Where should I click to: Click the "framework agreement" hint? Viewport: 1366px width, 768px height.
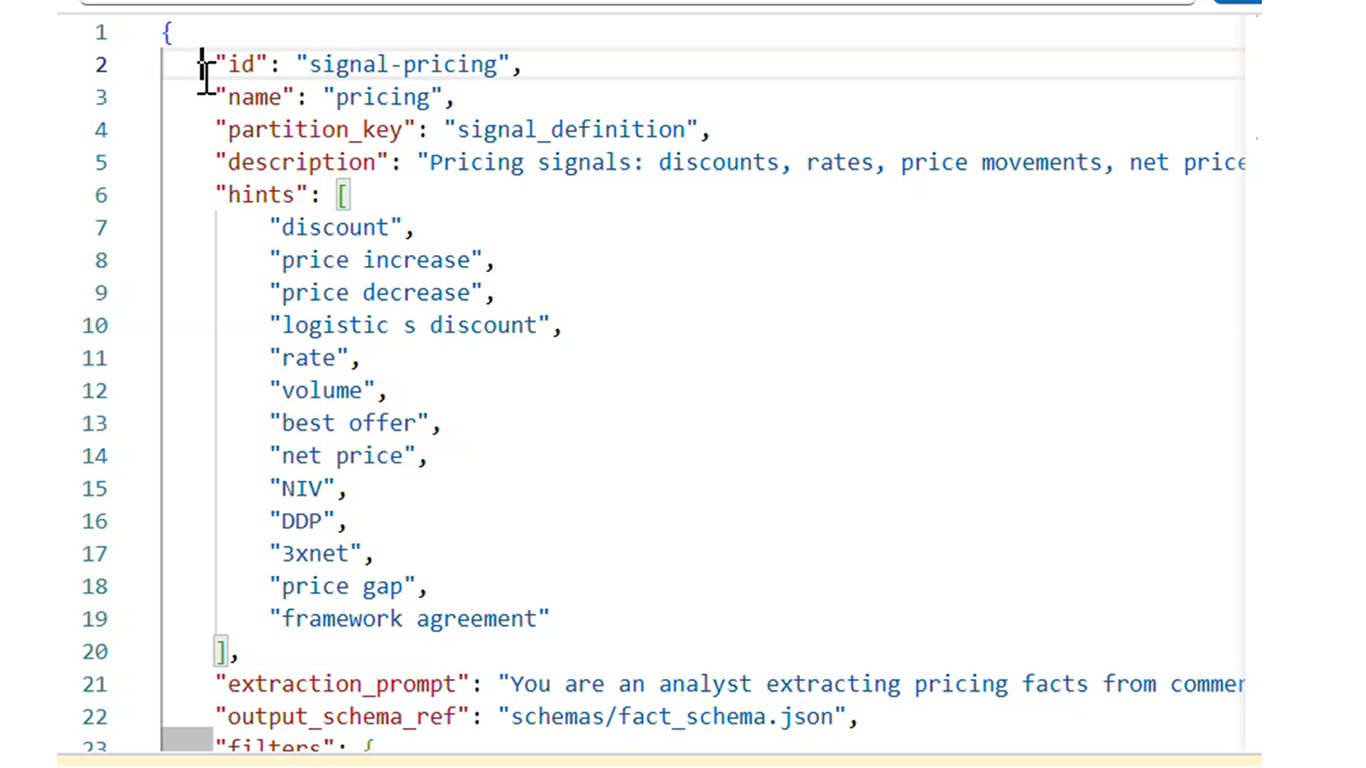pos(409,619)
